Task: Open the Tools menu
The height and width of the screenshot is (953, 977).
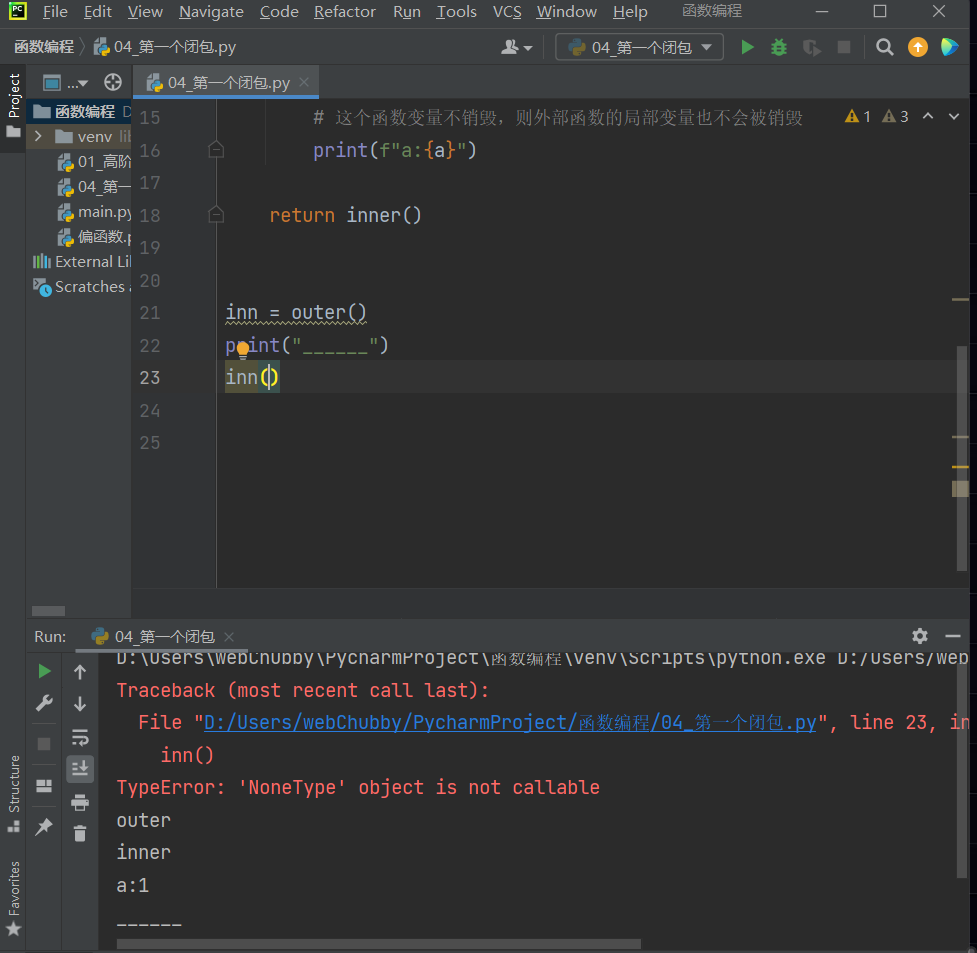Action: pos(456,12)
